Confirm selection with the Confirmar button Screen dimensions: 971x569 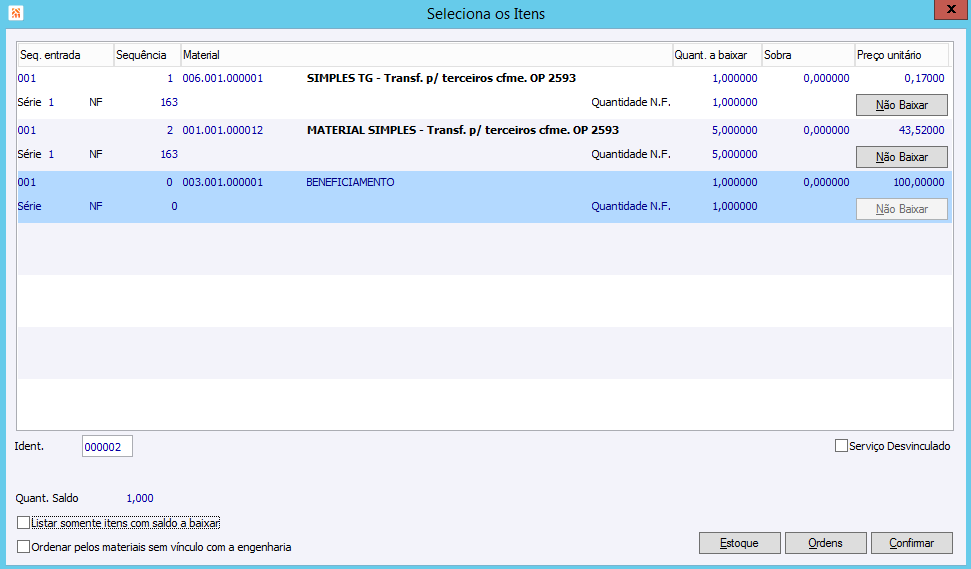(912, 543)
